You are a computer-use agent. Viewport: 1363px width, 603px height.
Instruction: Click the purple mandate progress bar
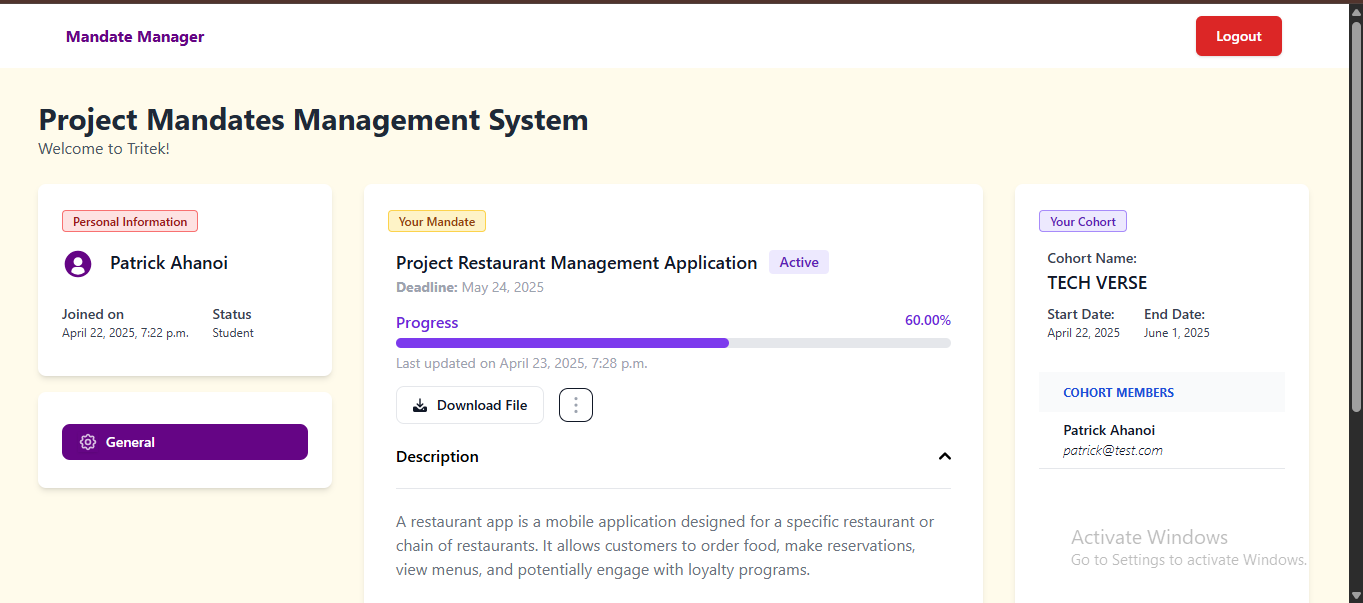click(x=562, y=343)
